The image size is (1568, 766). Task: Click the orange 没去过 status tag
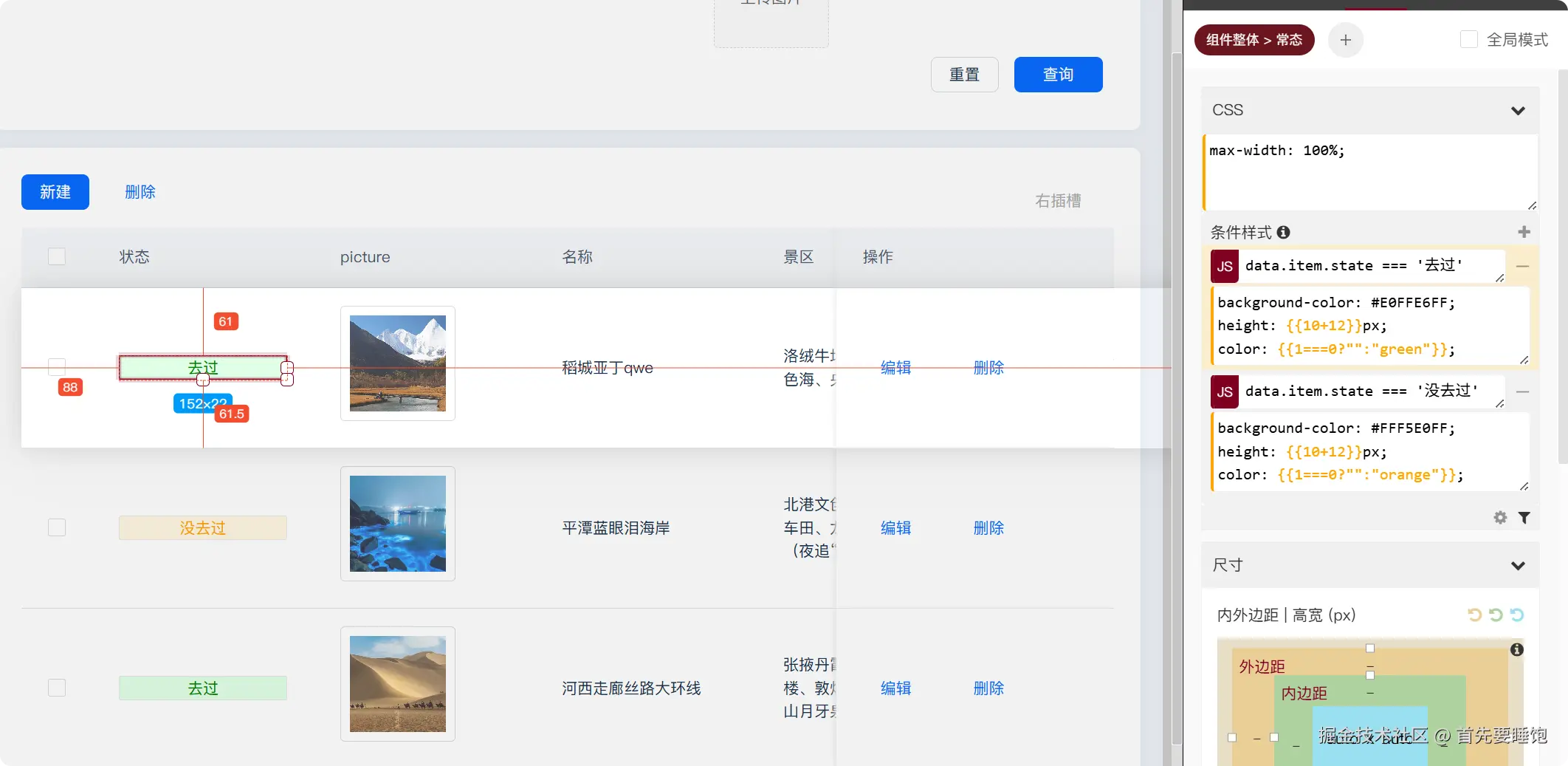click(203, 527)
